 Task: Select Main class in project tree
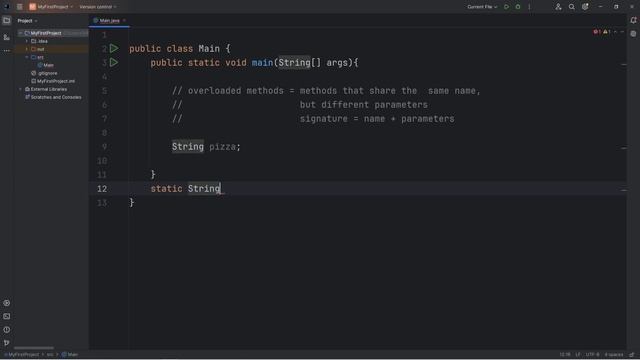pyautogui.click(x=46, y=65)
